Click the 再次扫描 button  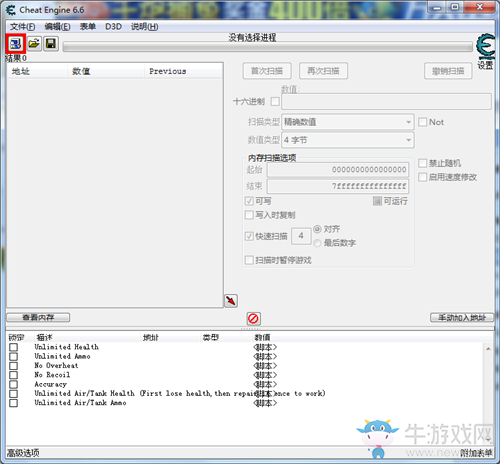(323, 71)
